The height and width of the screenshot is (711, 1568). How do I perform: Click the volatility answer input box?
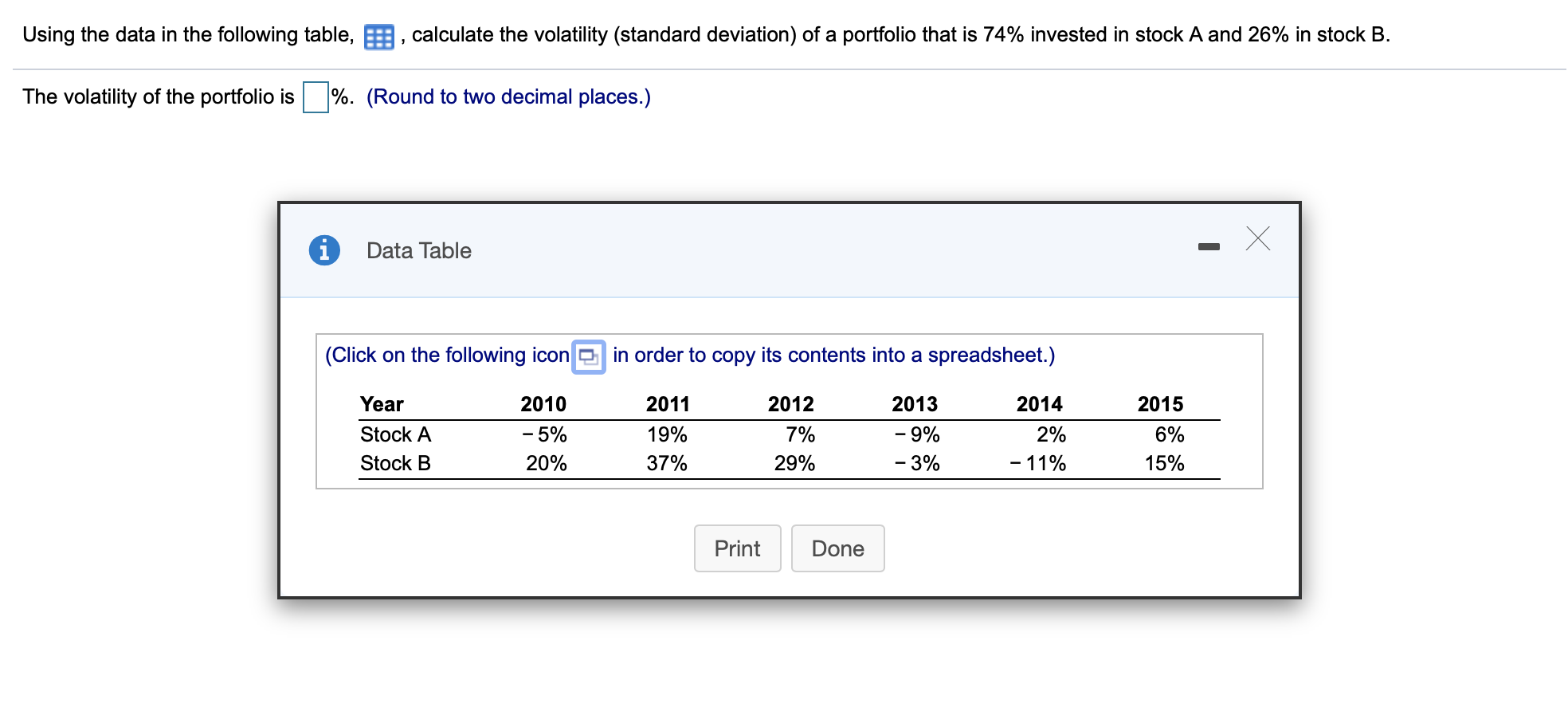314,96
